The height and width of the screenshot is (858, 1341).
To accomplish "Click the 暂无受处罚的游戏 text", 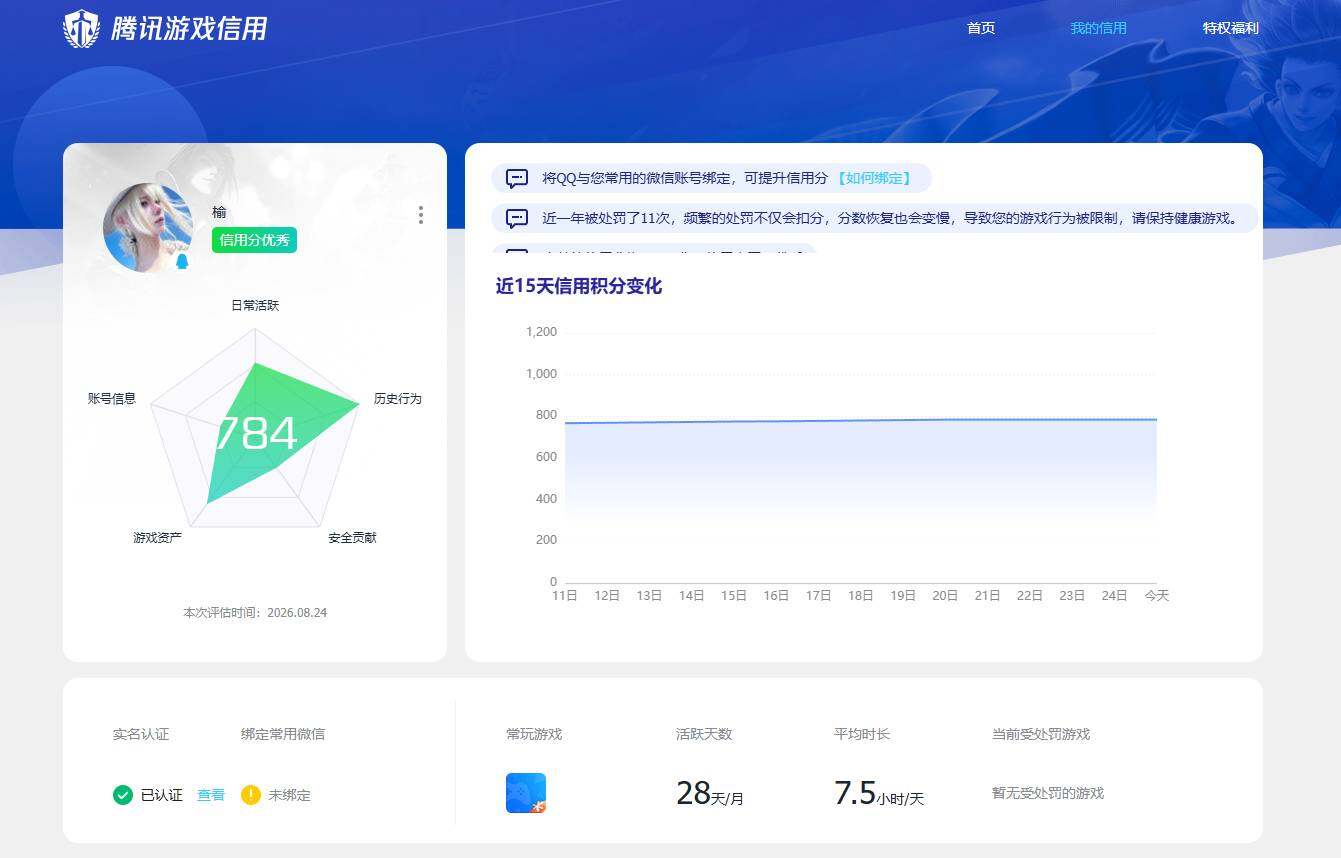I will [1048, 793].
